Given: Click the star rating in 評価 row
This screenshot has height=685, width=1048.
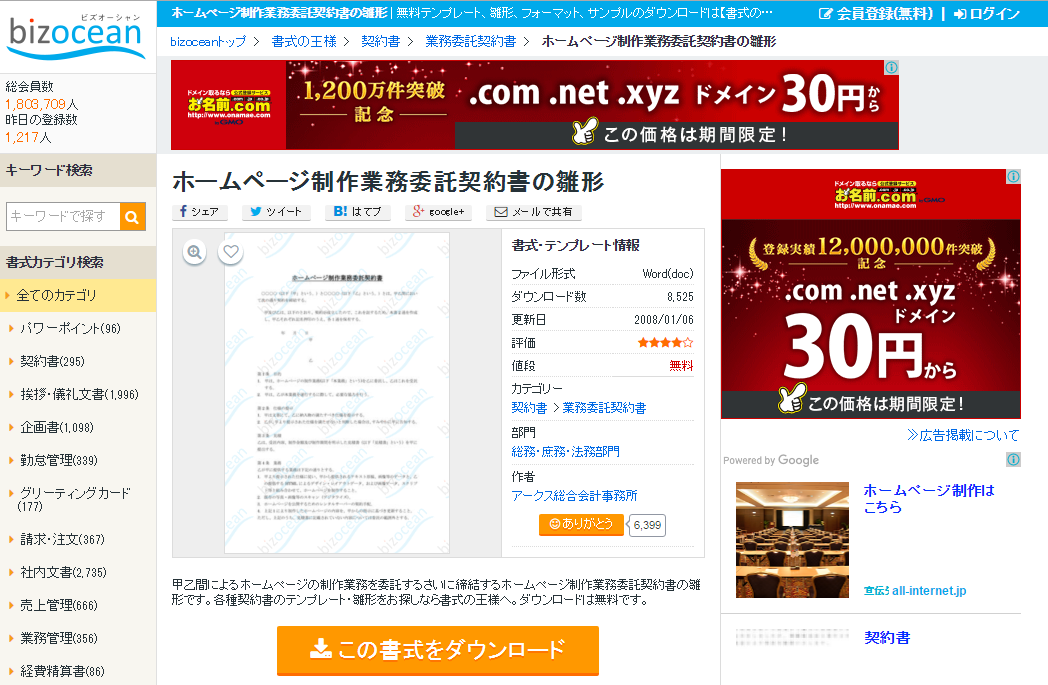Looking at the screenshot, I should point(665,343).
